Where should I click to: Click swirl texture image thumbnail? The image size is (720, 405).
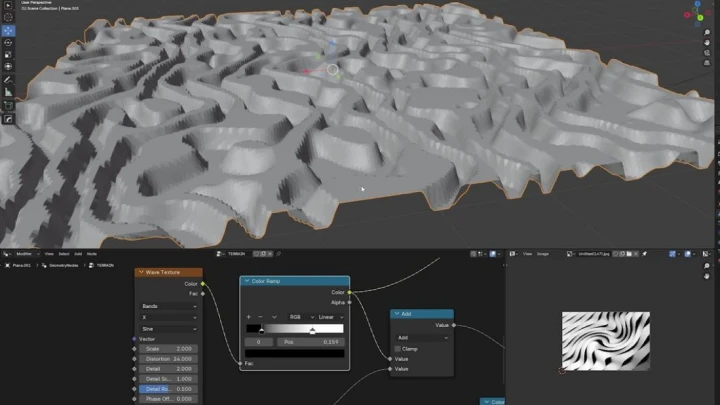(x=606, y=341)
